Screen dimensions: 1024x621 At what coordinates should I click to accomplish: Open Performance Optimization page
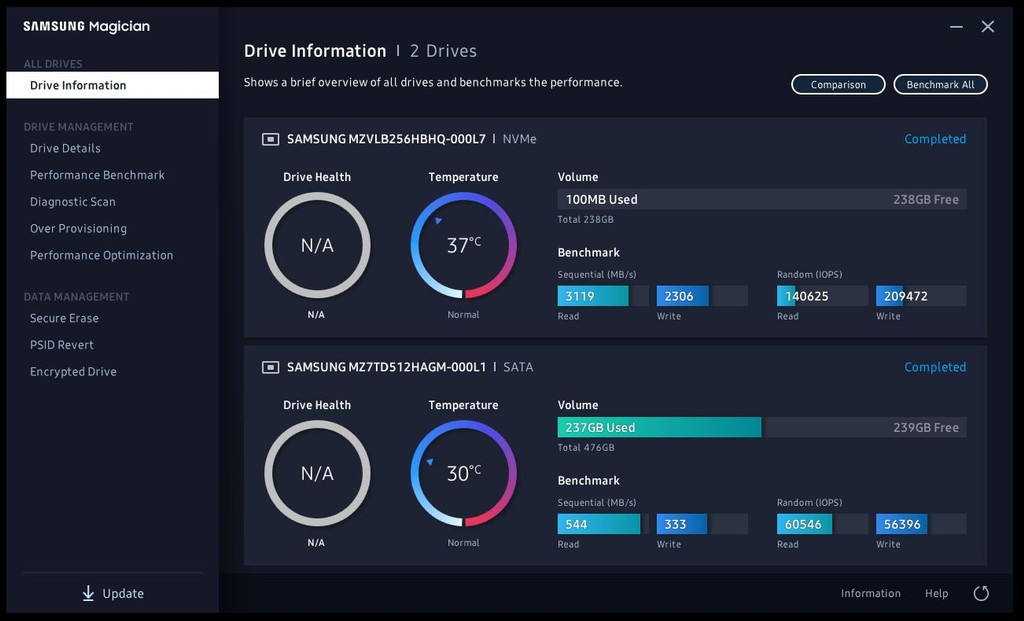tap(101, 255)
